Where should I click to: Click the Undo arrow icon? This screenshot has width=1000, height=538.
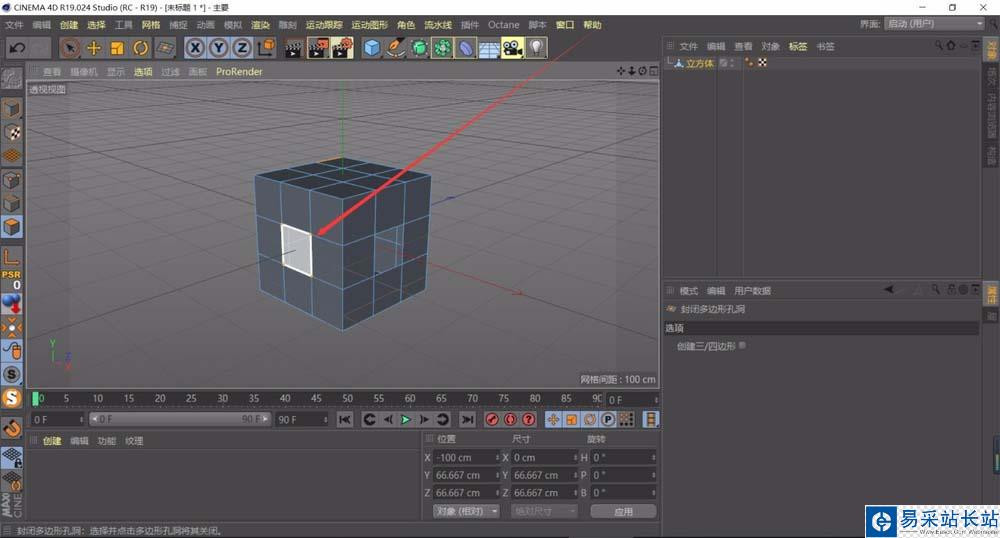pos(17,48)
